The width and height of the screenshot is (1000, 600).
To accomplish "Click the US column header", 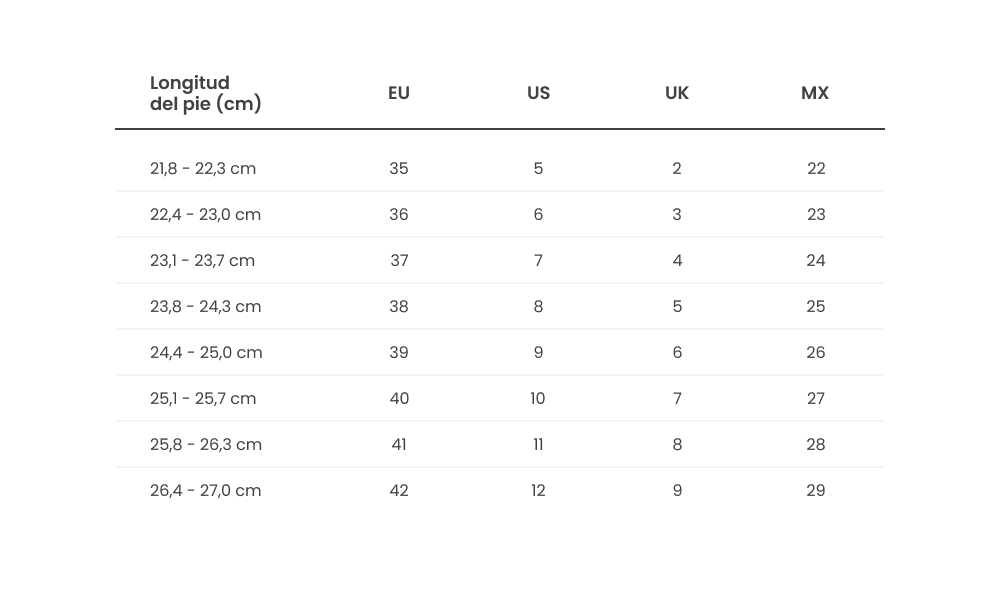I will 538,93.
